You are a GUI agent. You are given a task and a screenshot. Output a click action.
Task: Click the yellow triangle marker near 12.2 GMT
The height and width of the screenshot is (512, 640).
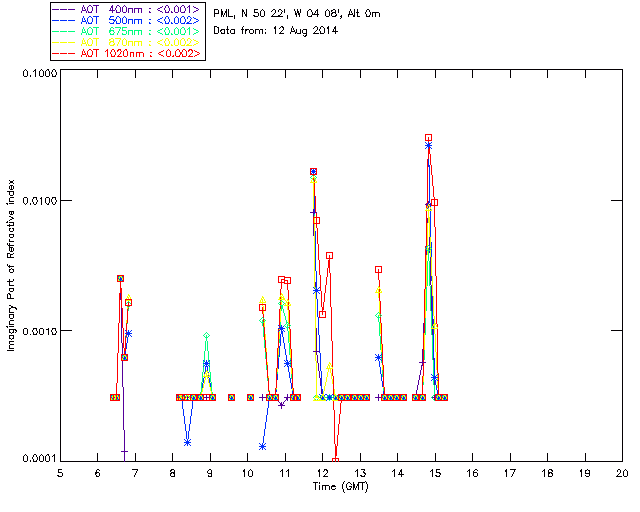click(330, 367)
